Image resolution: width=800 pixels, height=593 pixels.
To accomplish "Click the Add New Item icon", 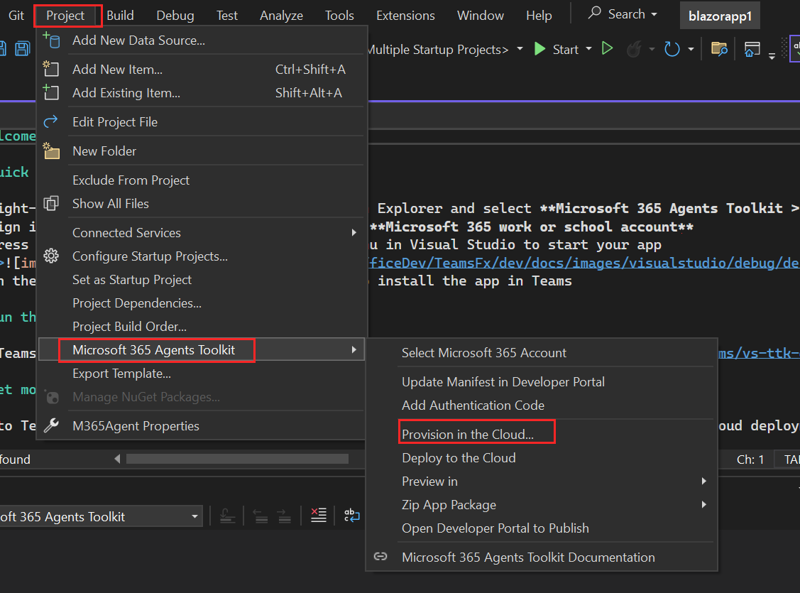I will pyautogui.click(x=51, y=68).
